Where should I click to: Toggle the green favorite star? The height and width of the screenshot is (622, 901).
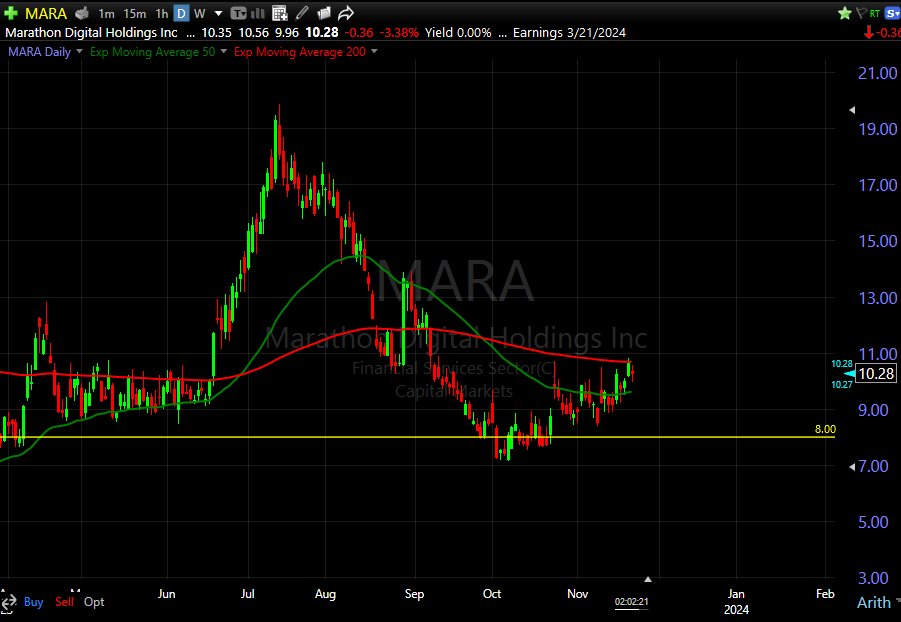(845, 13)
